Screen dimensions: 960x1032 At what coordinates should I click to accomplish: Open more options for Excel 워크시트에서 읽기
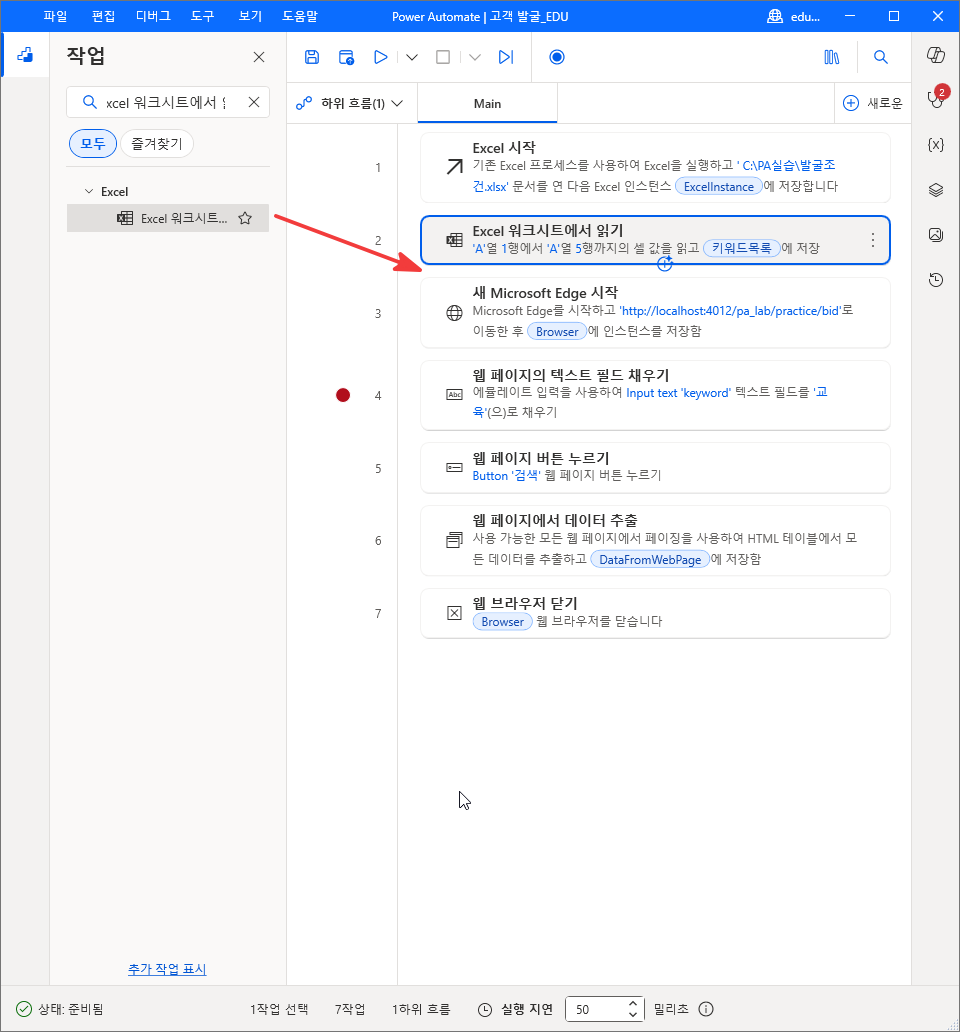pyautogui.click(x=872, y=240)
